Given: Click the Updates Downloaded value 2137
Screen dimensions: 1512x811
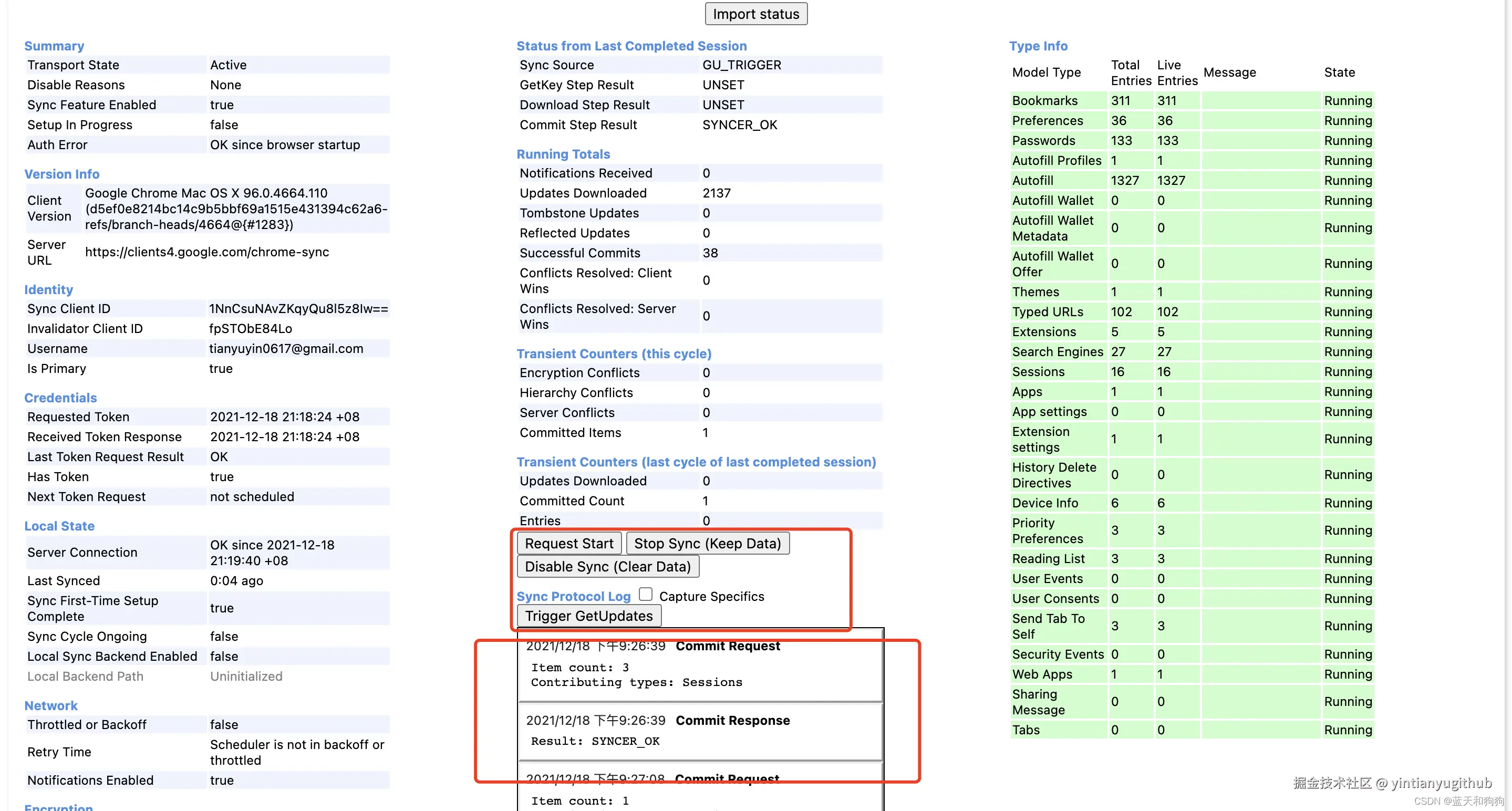Looking at the screenshot, I should (x=716, y=193).
